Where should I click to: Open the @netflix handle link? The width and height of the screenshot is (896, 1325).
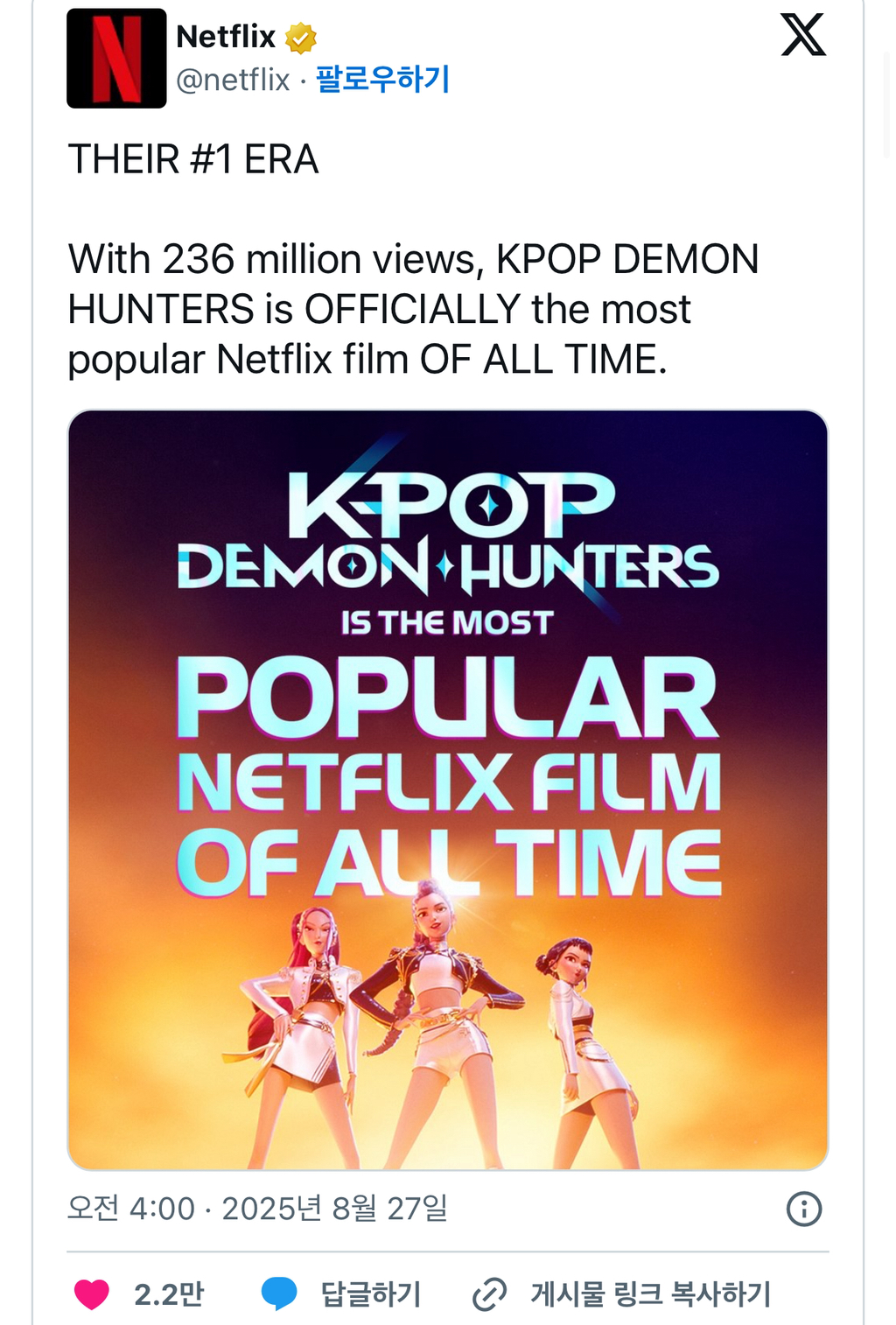(x=233, y=80)
